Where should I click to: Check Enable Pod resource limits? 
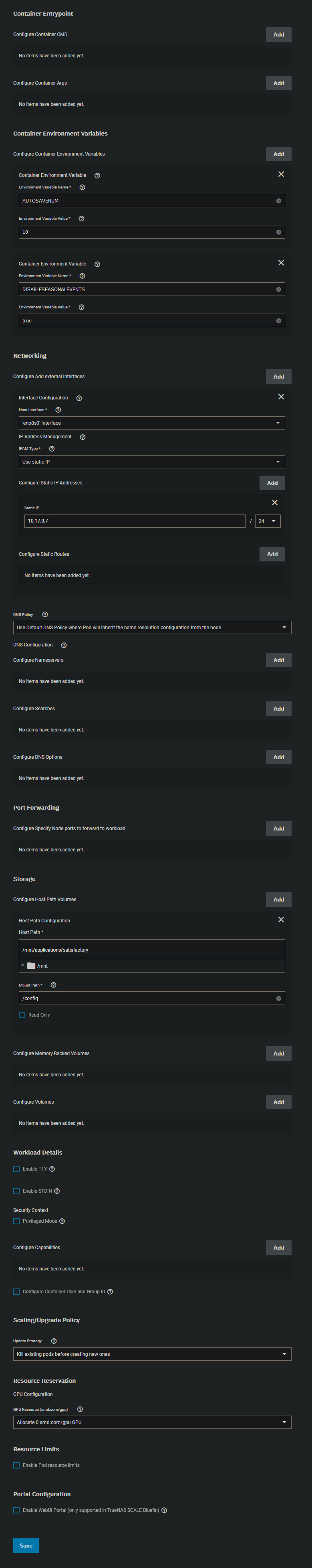[16, 1465]
